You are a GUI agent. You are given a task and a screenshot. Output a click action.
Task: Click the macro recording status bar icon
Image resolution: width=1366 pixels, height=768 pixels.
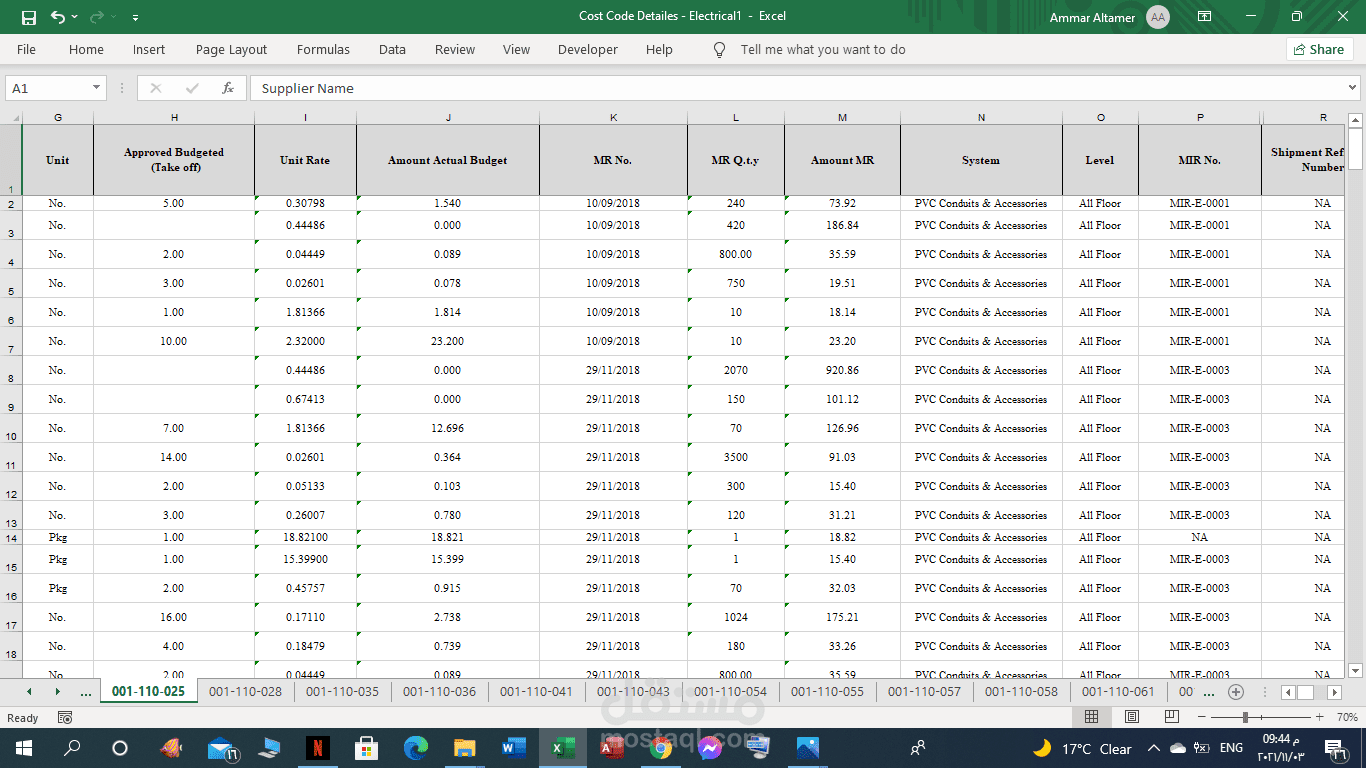coord(65,717)
